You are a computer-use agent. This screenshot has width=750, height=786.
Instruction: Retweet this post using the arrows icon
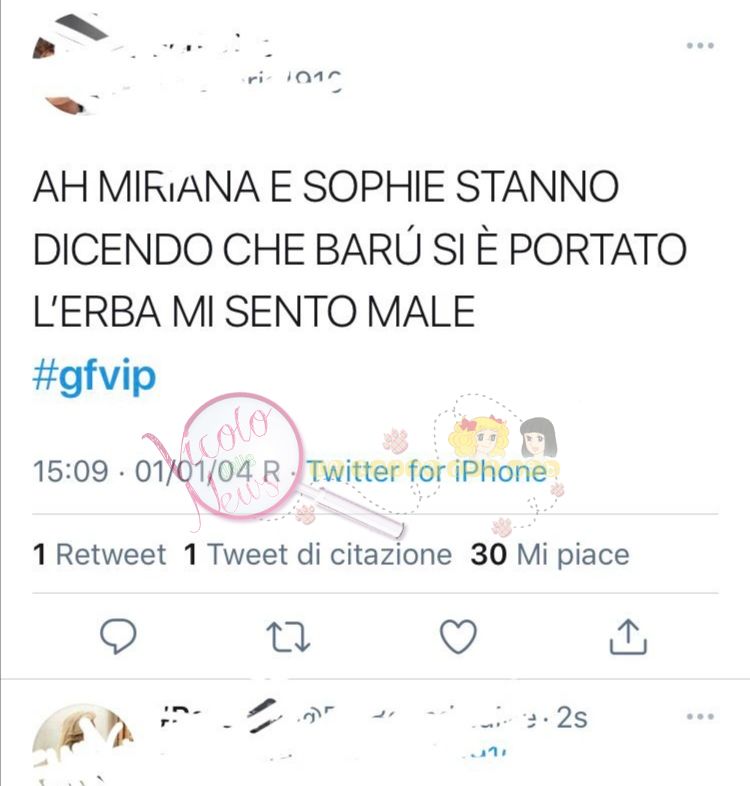click(288, 637)
